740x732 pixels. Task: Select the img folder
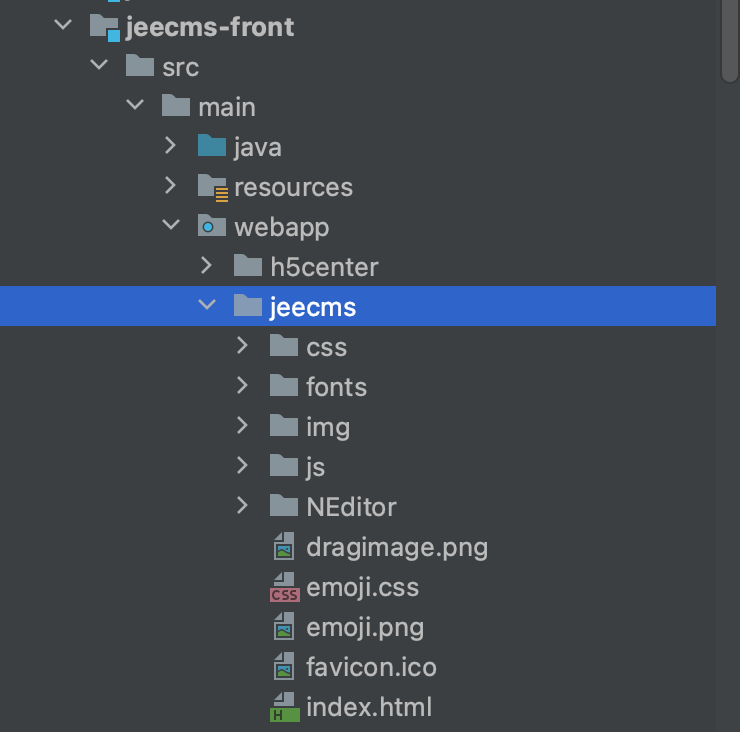pos(328,427)
